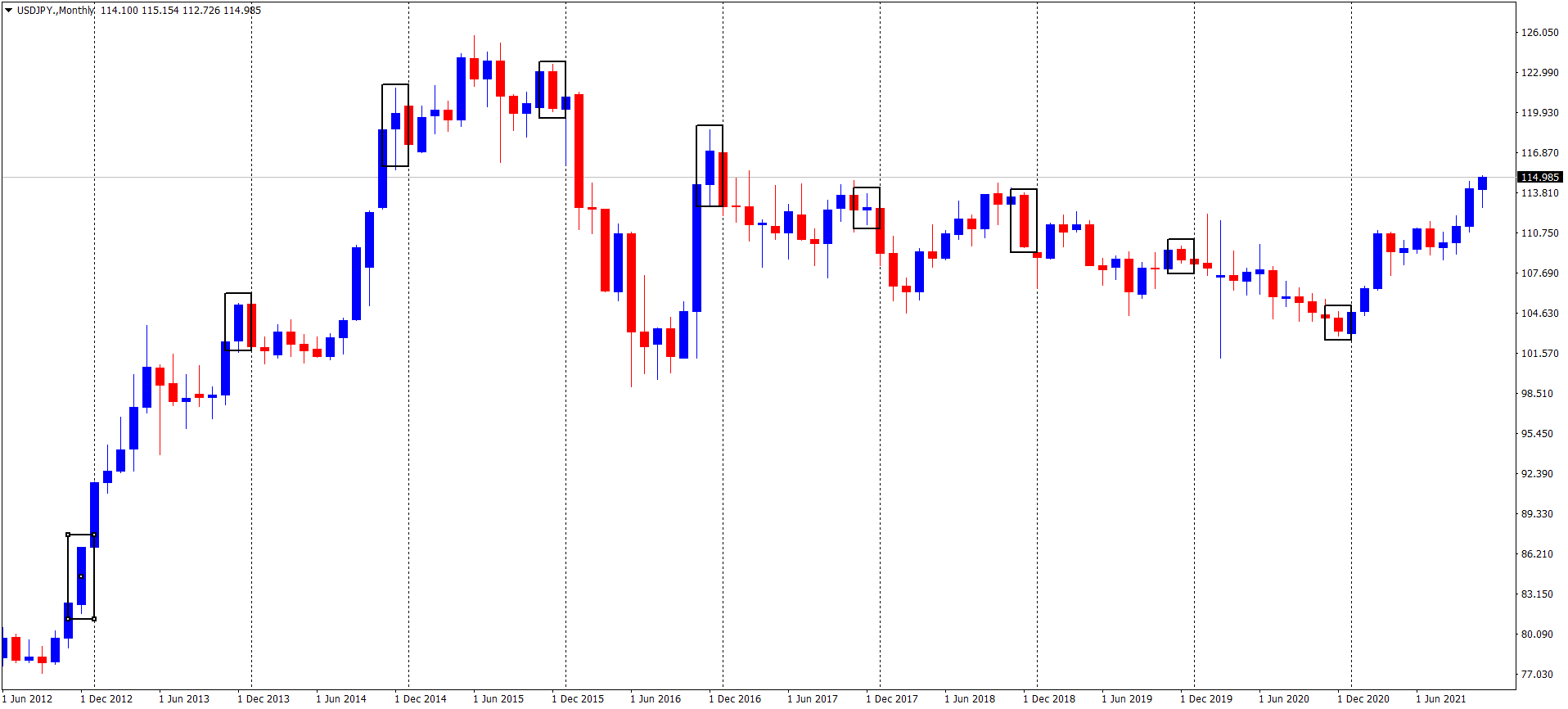Select the rectangle drawn before Dec 2014

[x=395, y=84]
